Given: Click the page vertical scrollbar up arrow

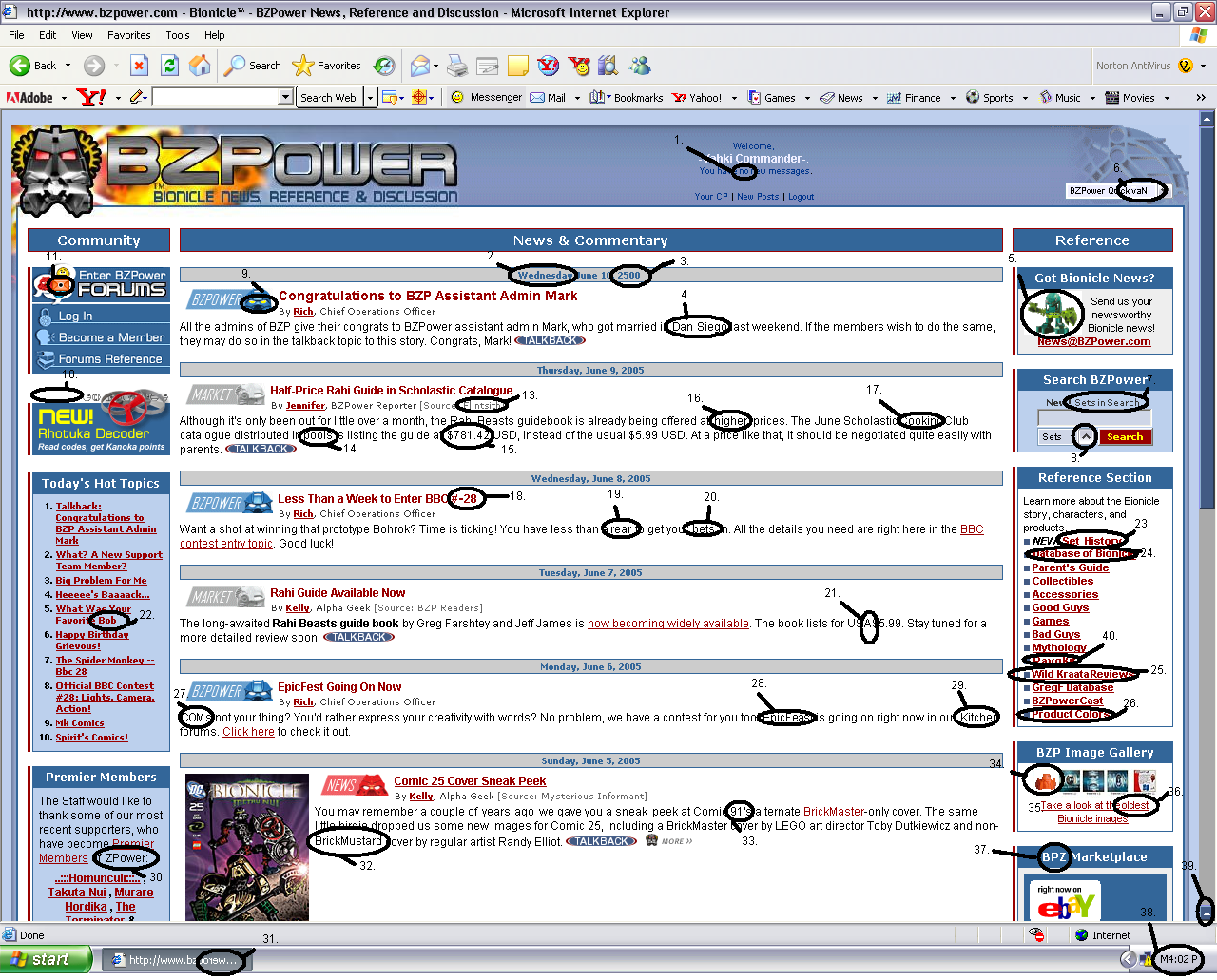Looking at the screenshot, I should tap(1207, 120).
